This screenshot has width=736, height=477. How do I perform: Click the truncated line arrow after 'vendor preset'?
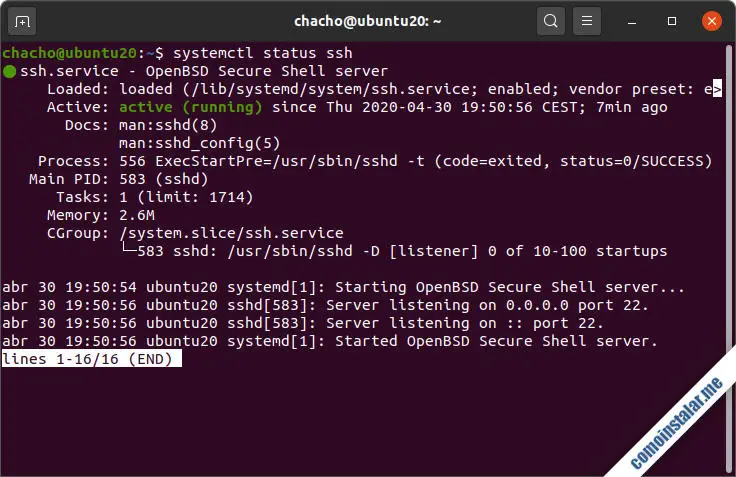click(x=717, y=89)
